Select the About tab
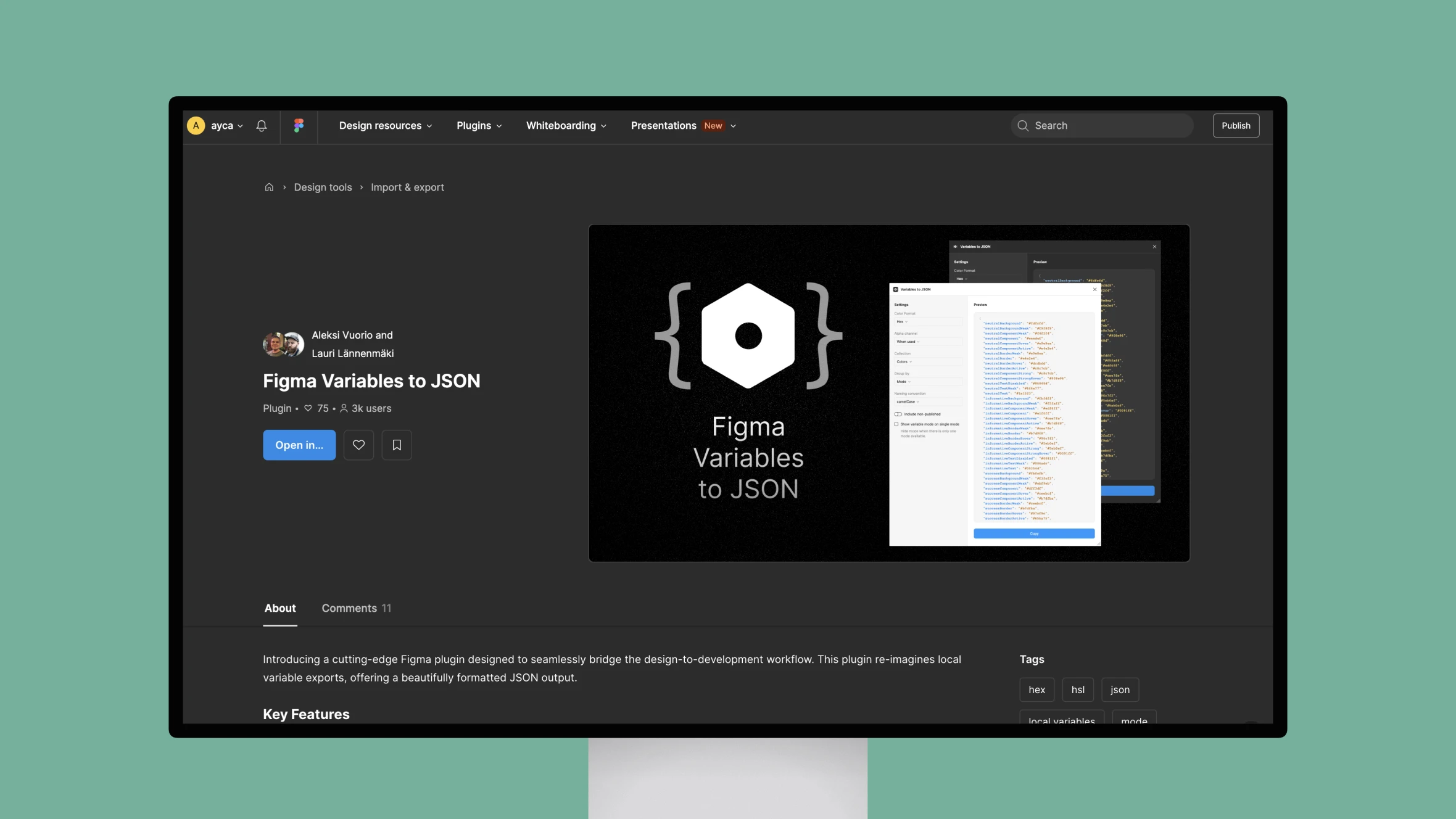 coord(279,608)
